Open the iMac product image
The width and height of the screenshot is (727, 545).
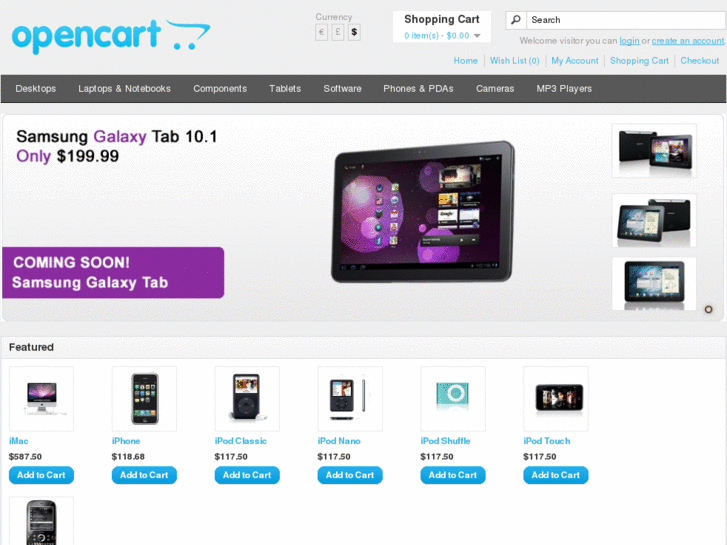click(41, 398)
